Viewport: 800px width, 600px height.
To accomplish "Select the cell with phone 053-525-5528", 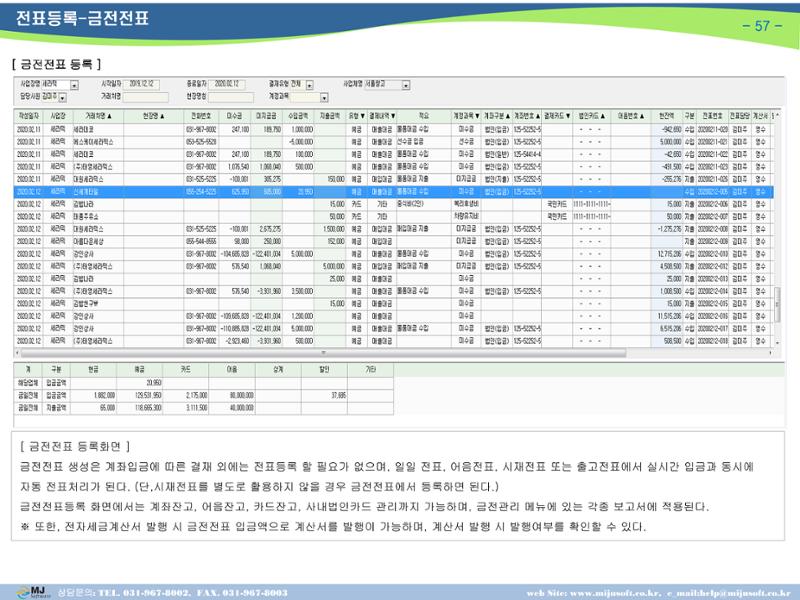I will 201,142.
